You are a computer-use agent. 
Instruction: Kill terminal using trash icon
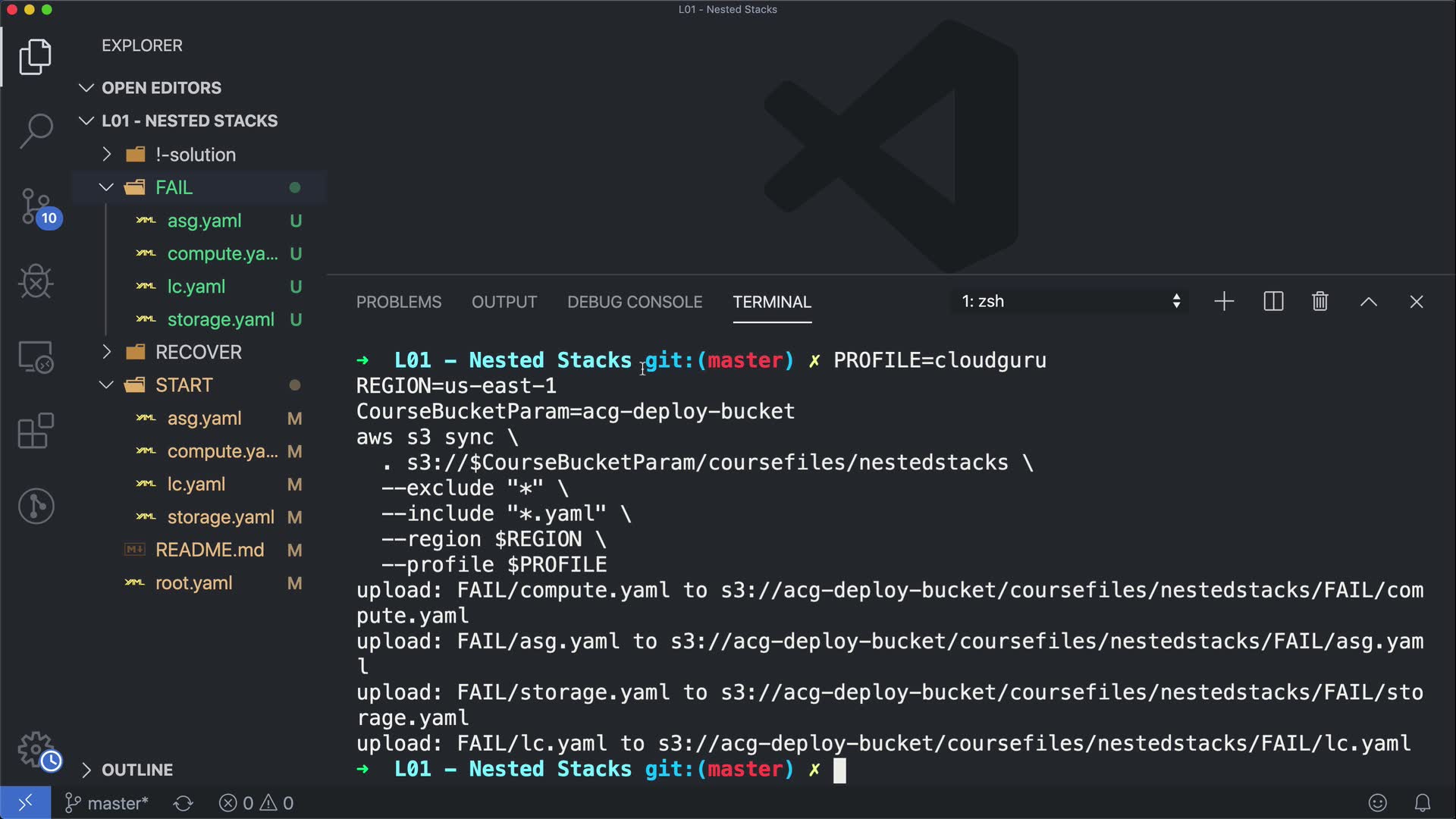[1319, 302]
